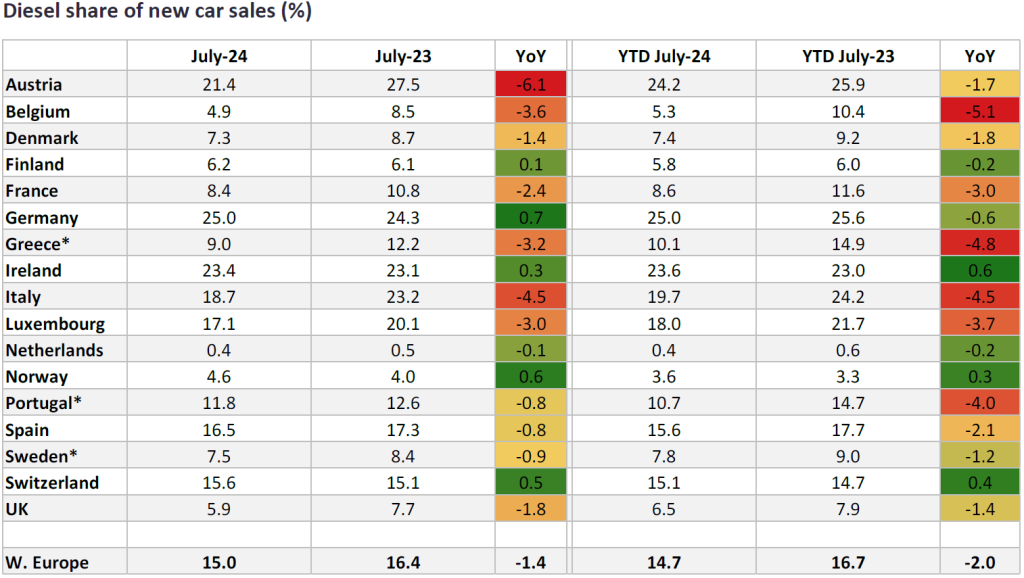Select Italy's July-23 value 23.2
1024x578 pixels.
click(403, 297)
